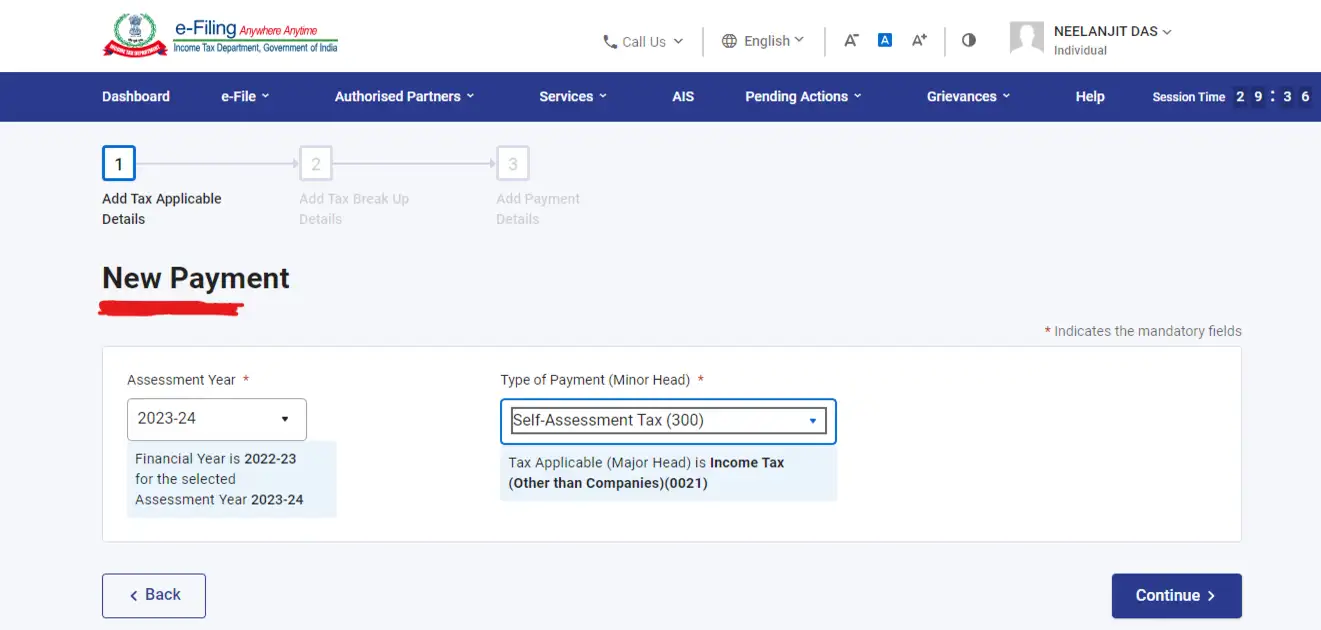
Task: Open the Assessment Year dropdown
Action: pyautogui.click(x=216, y=418)
